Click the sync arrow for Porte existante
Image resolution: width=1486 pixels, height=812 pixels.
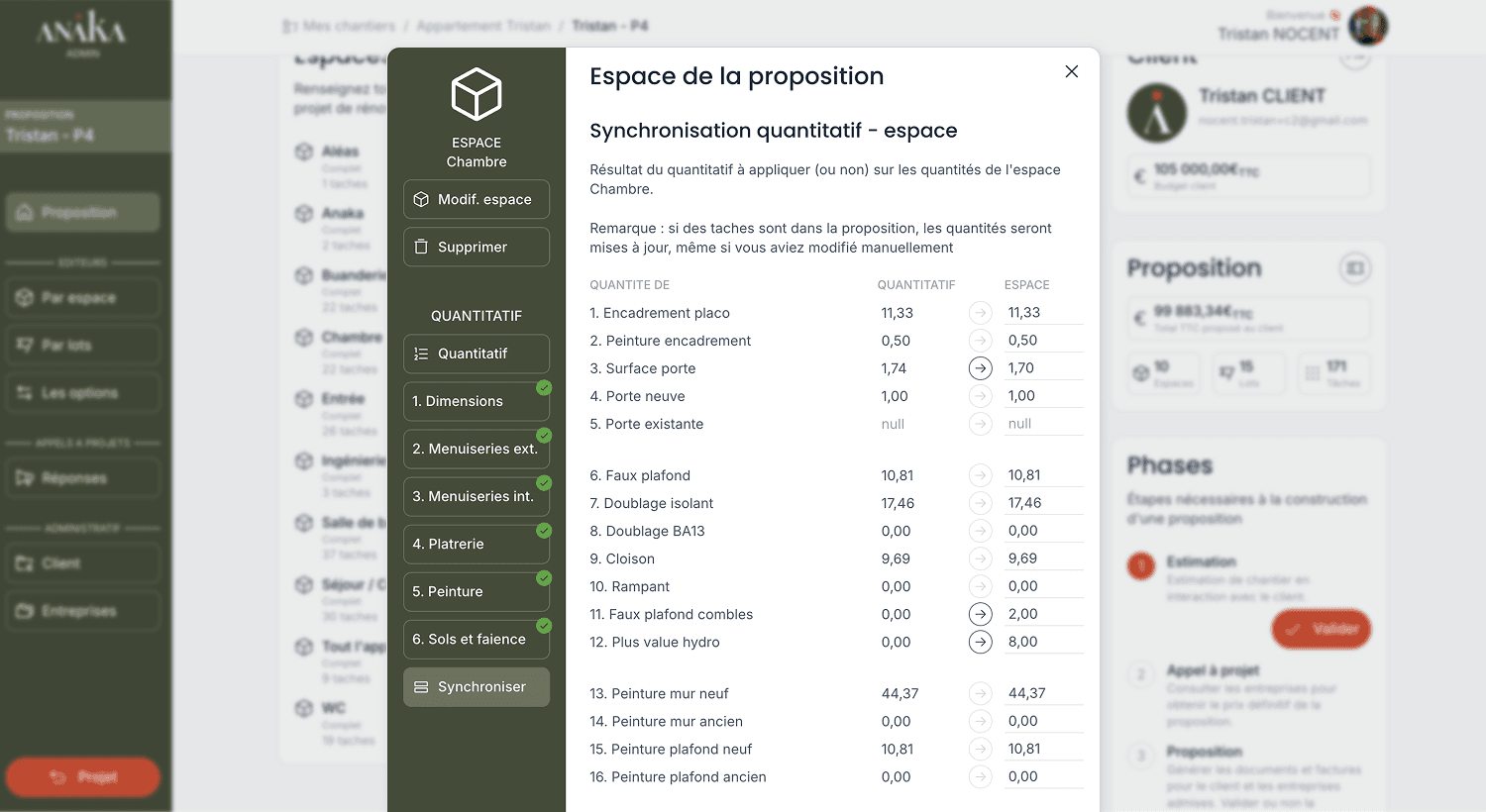981,424
